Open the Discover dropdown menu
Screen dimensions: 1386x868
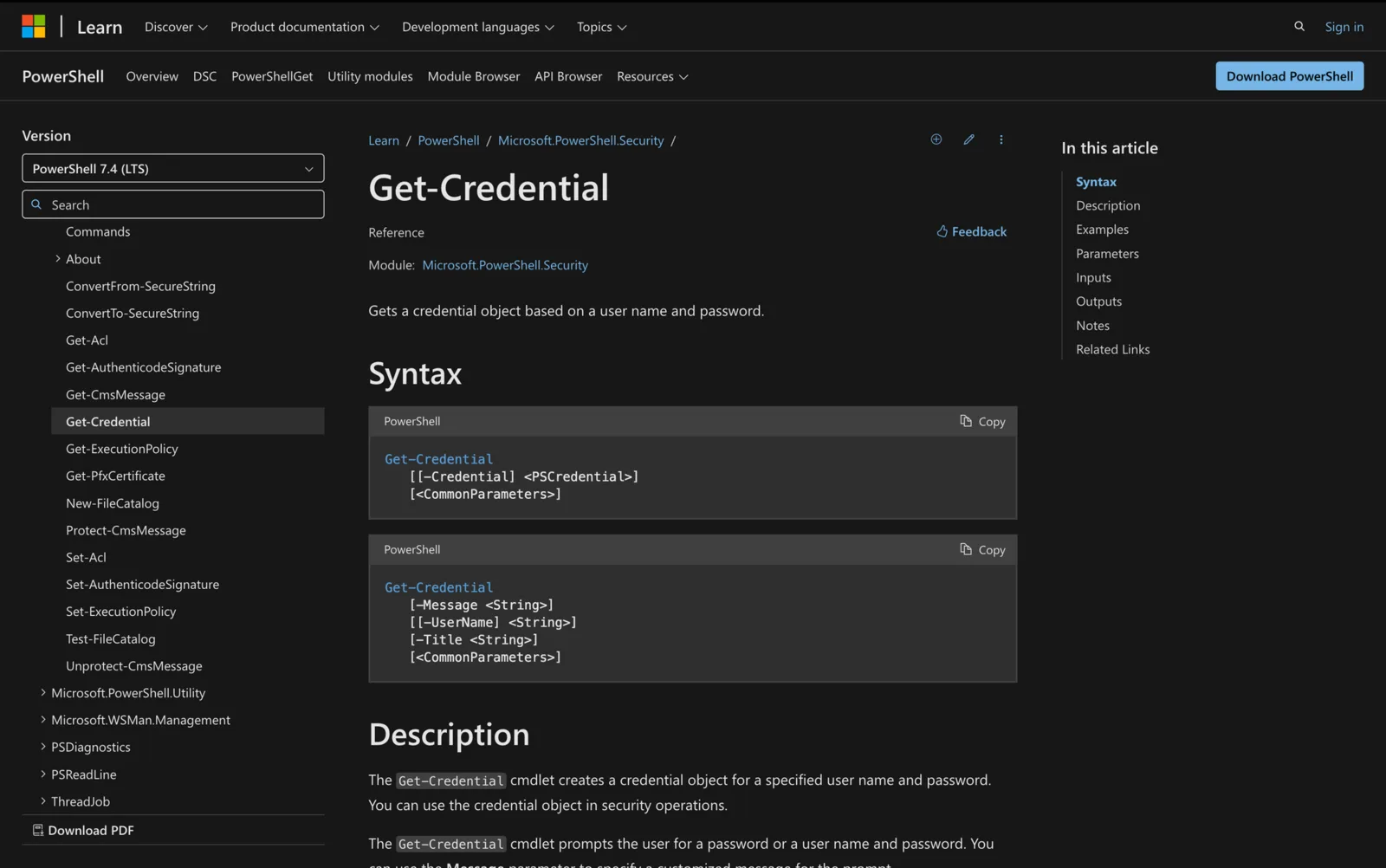pyautogui.click(x=176, y=27)
